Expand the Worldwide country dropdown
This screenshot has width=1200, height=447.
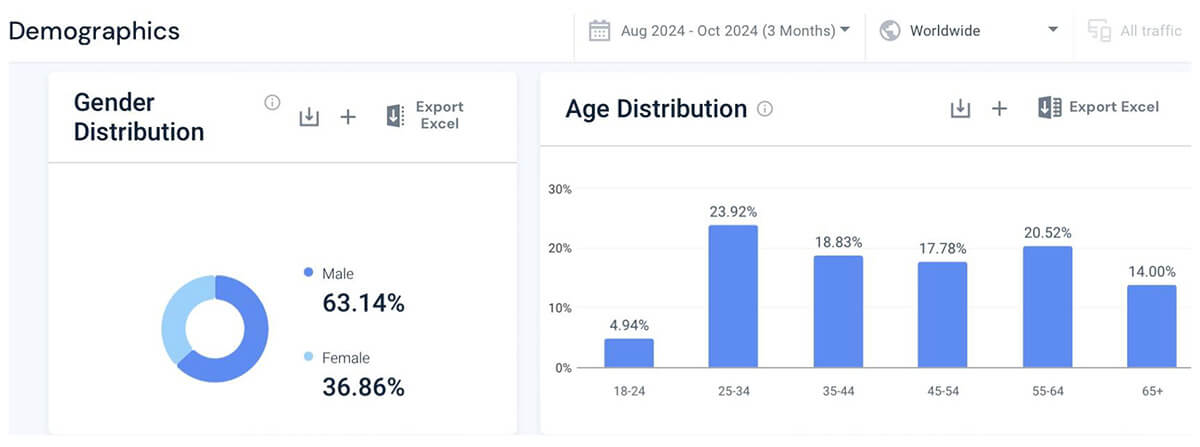pyautogui.click(x=1053, y=30)
